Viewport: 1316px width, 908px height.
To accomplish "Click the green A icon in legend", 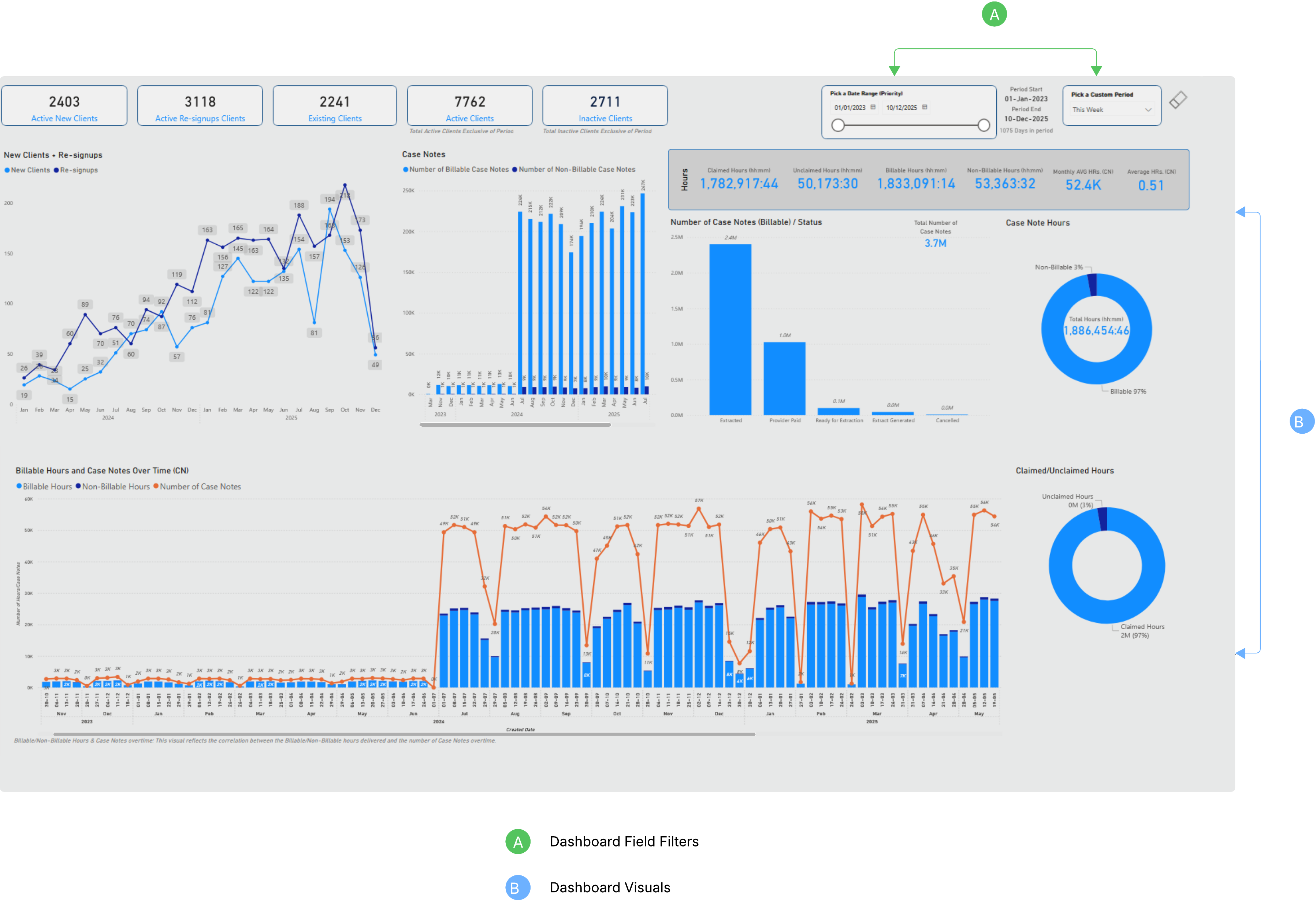I will [x=517, y=841].
